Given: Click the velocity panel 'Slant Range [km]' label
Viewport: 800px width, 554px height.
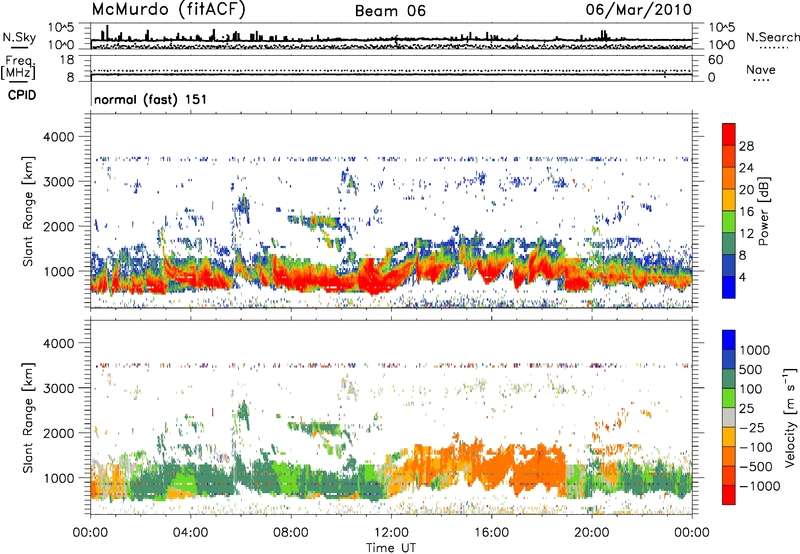Looking at the screenshot, I should (28, 417).
